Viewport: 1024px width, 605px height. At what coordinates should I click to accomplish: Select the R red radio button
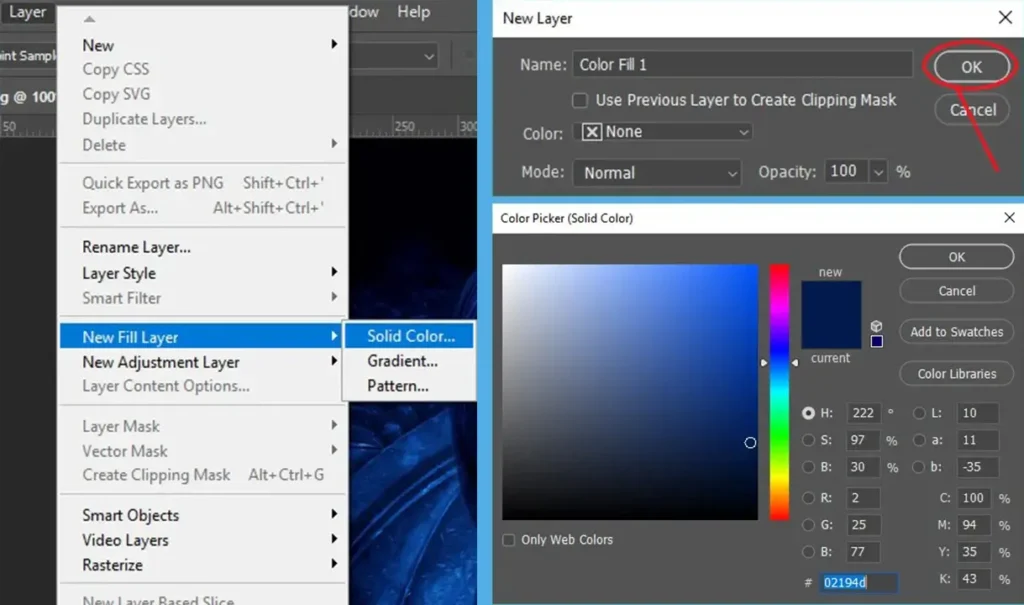point(808,498)
